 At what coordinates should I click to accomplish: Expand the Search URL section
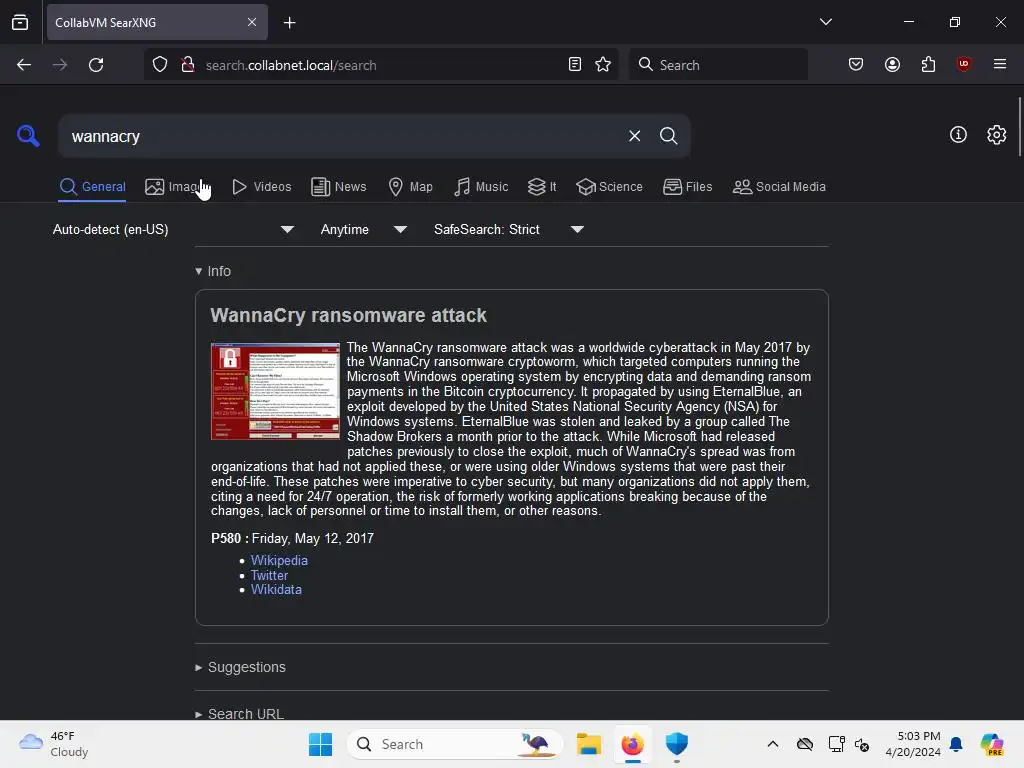(239, 714)
